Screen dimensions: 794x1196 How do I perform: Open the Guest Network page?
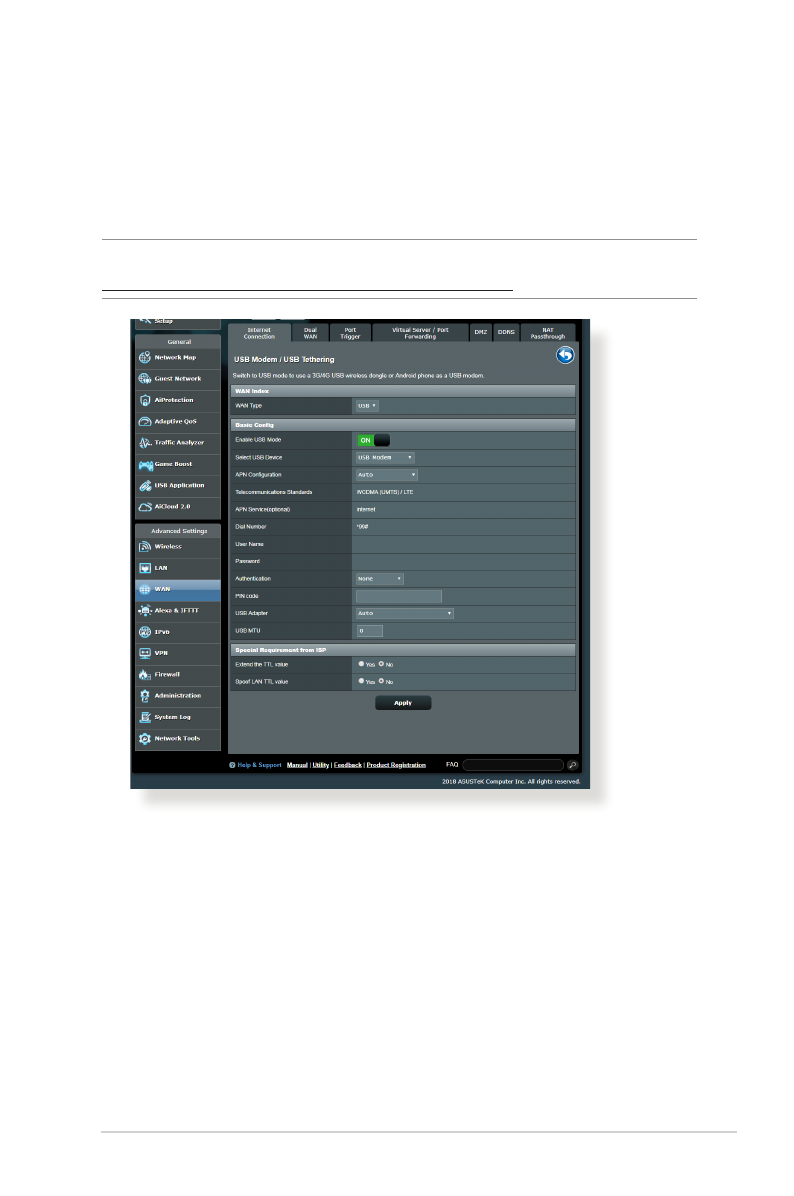(x=178, y=379)
